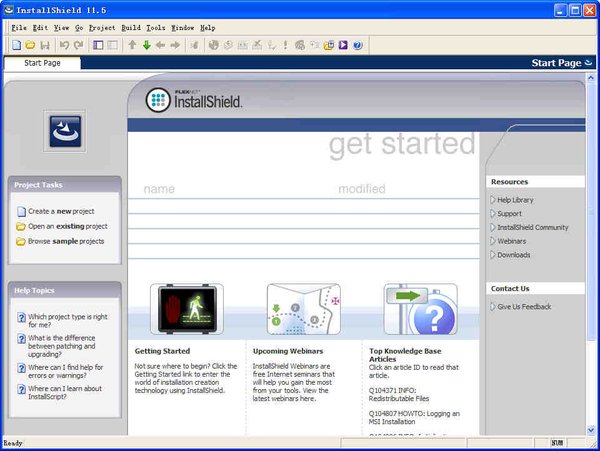Open the Go menu

(x=79, y=28)
